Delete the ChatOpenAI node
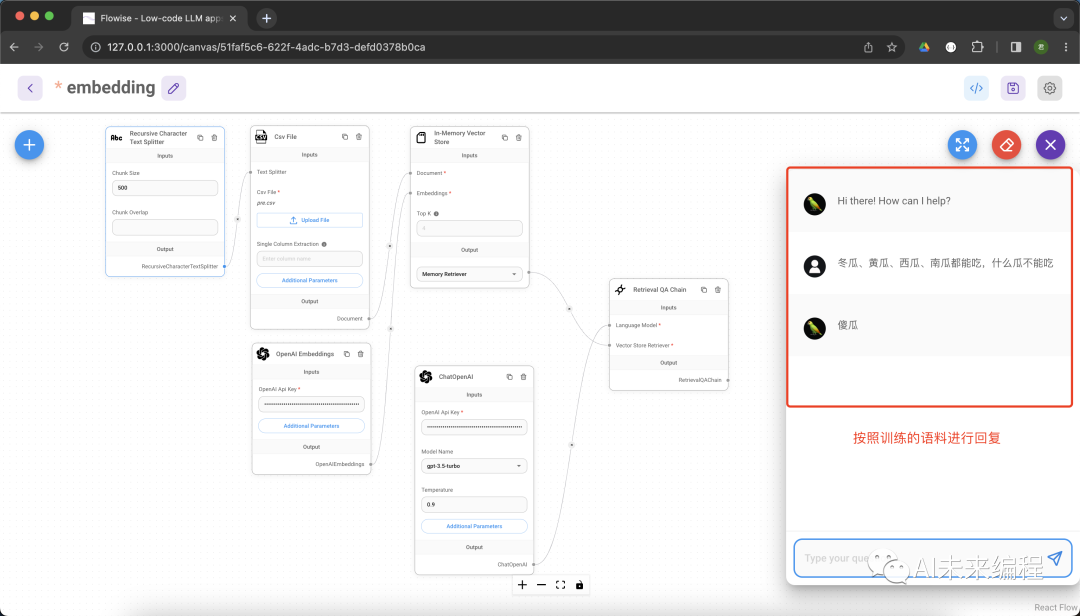 [523, 377]
